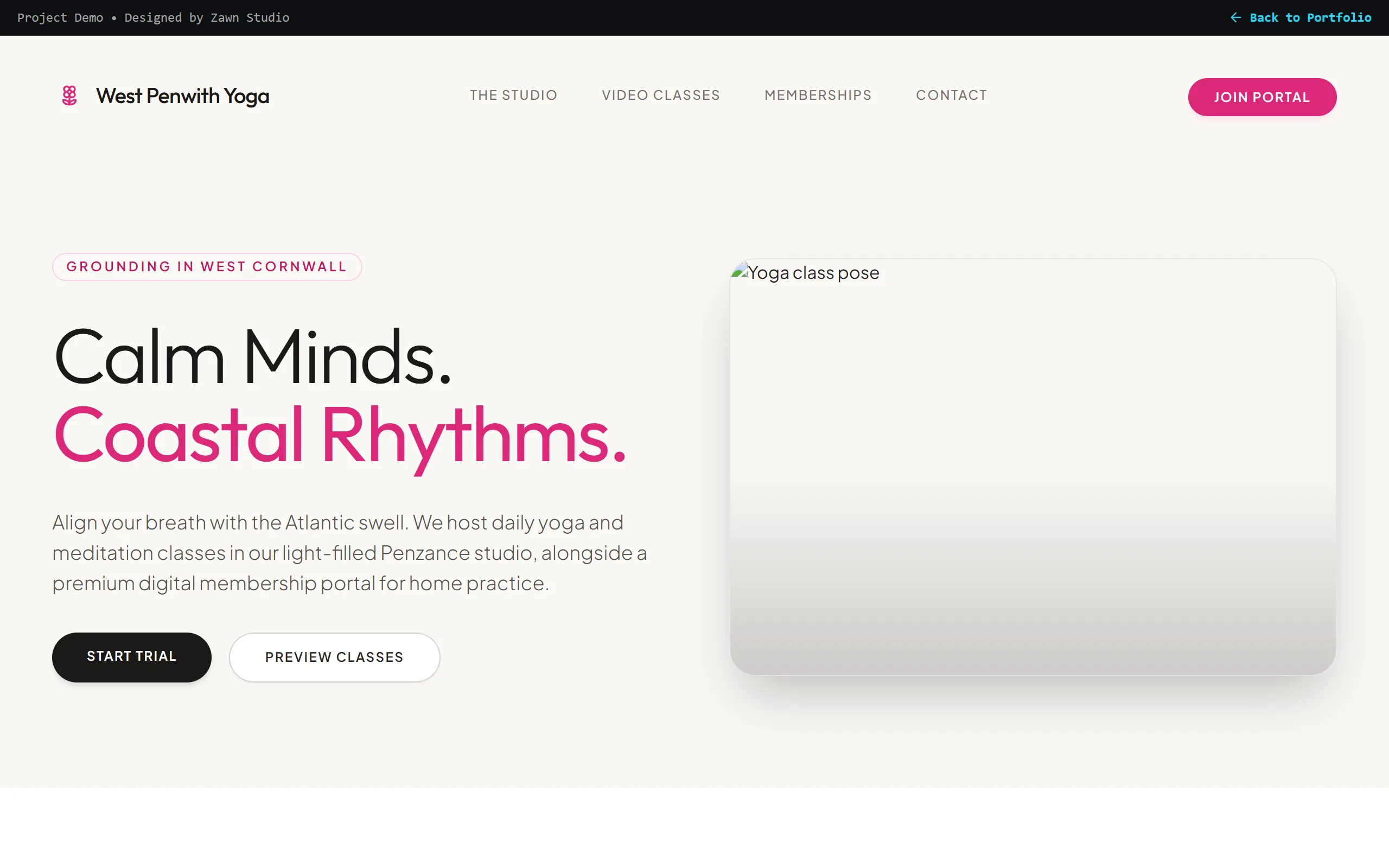
Task: Click the Yoga class pose image card
Action: tap(1033, 467)
